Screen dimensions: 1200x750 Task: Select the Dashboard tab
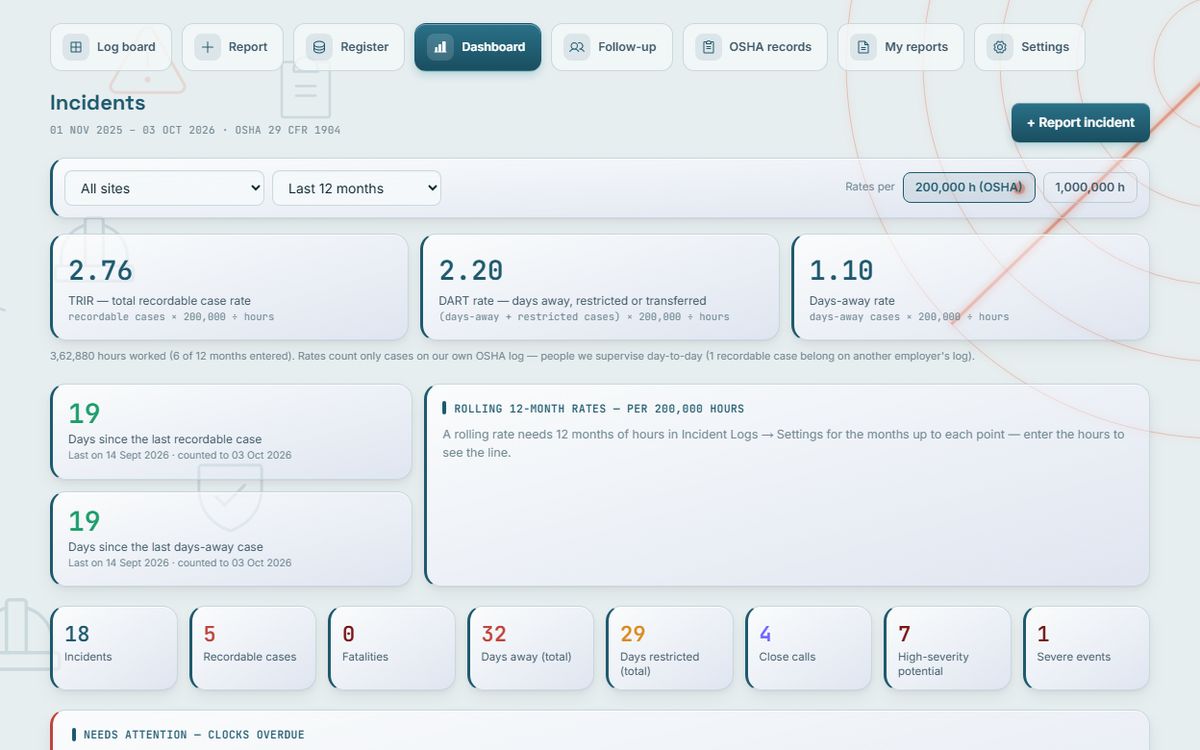pyautogui.click(x=478, y=47)
